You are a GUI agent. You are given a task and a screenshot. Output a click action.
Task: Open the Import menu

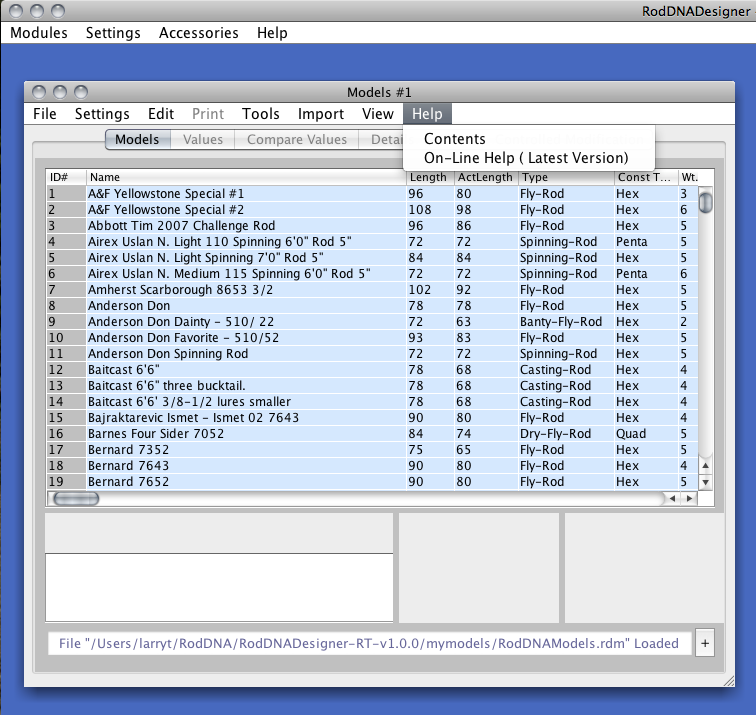point(321,114)
